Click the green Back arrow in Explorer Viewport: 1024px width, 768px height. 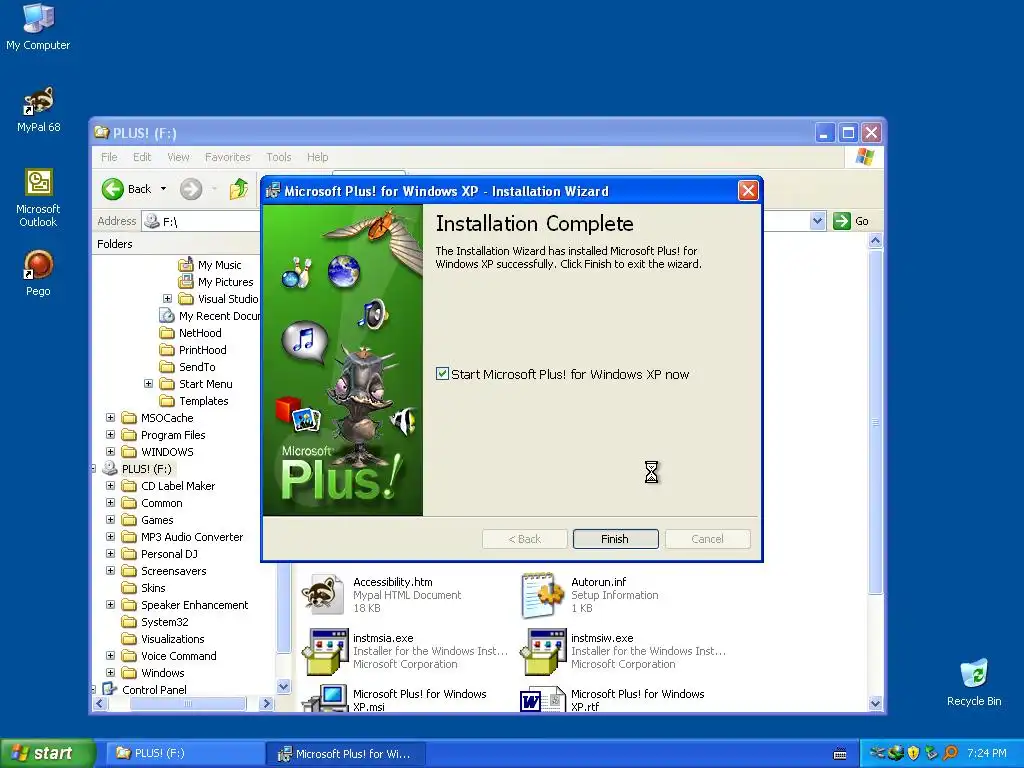[112, 189]
